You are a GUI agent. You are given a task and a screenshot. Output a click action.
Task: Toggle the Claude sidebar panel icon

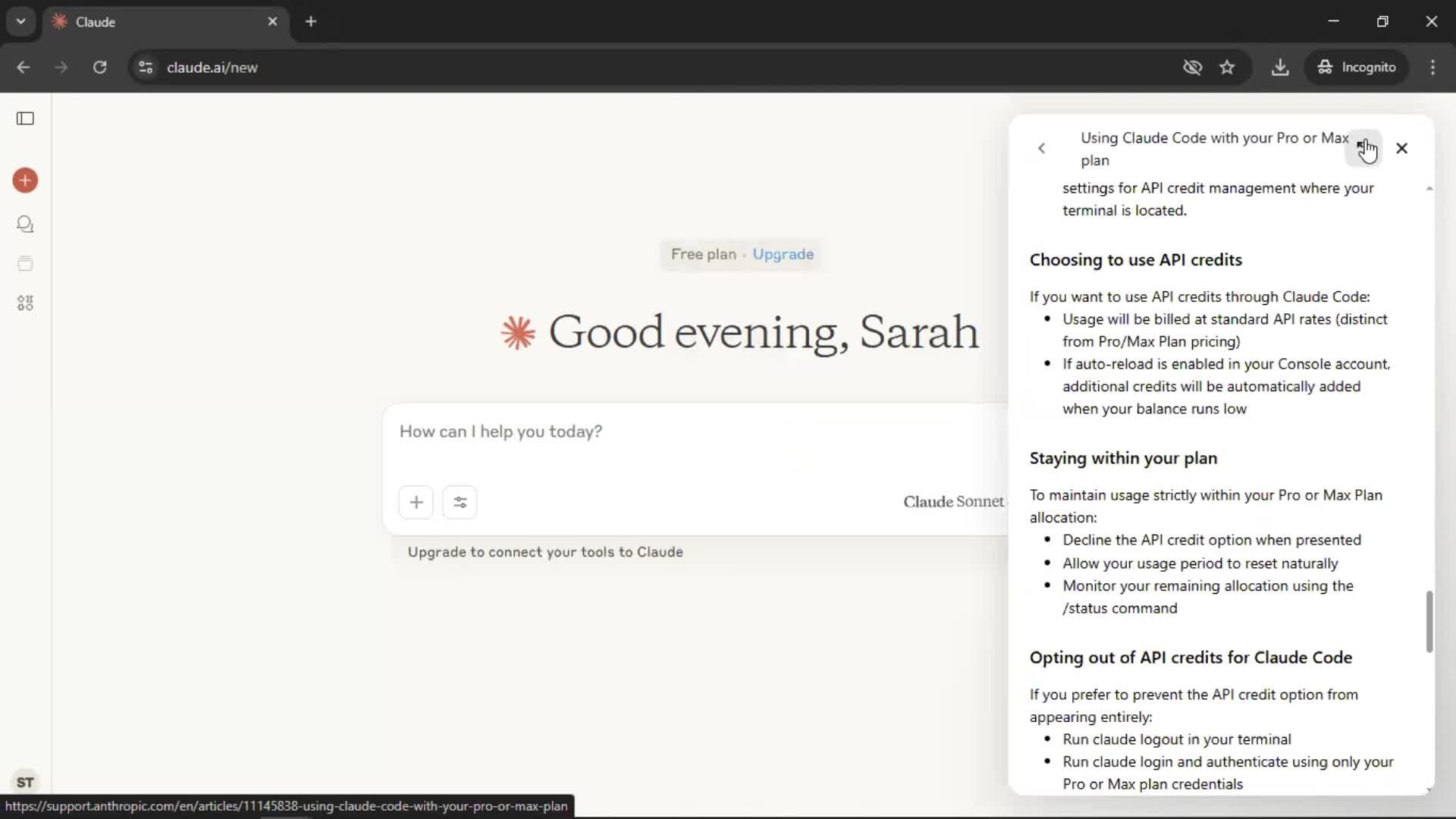point(25,118)
